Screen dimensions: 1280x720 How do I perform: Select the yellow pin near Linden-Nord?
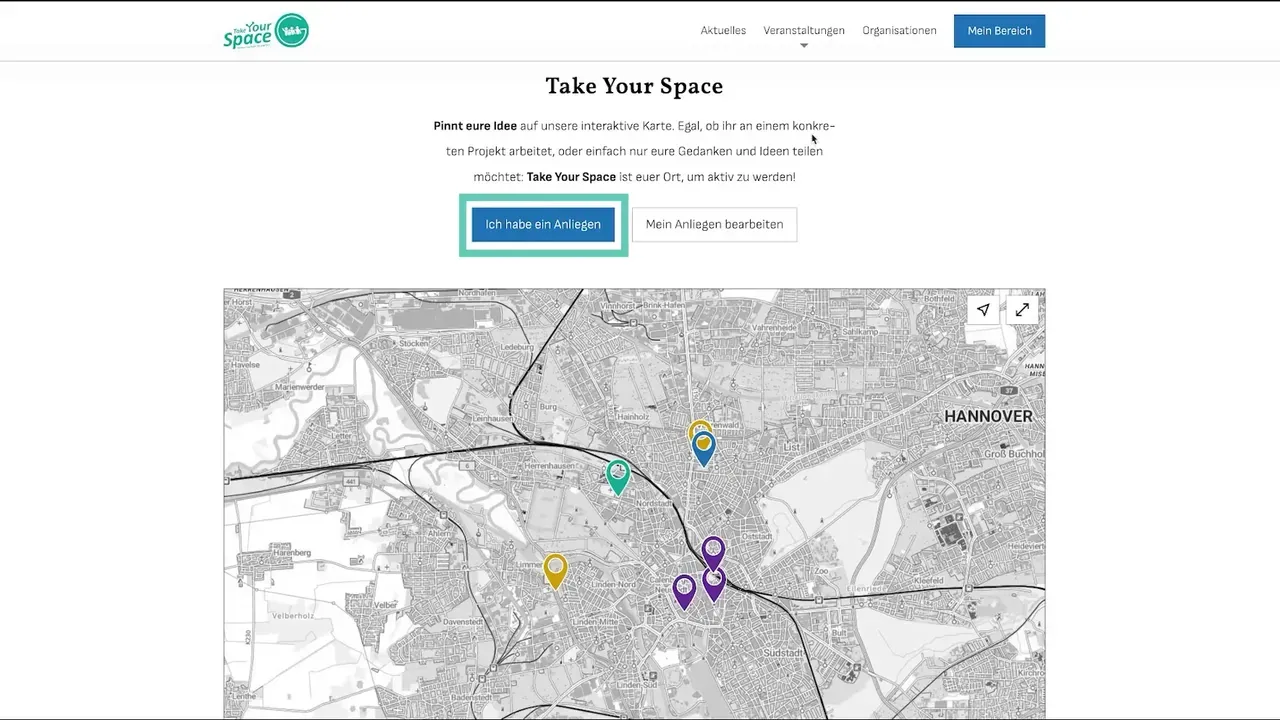(555, 571)
